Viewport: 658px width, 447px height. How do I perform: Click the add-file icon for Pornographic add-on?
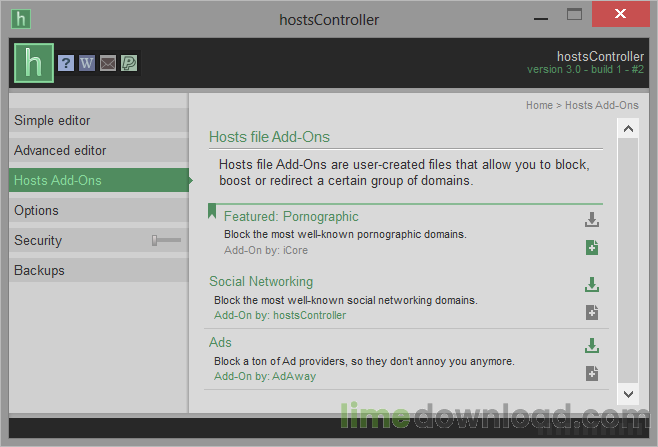tap(592, 248)
